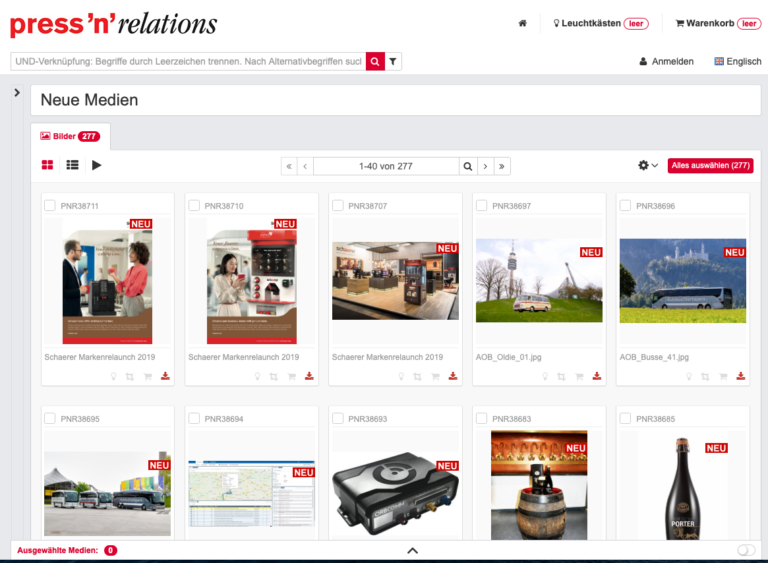Screen dimensions: 768x563
Task: Add PNR38711 to the cart
Action: coord(147,376)
